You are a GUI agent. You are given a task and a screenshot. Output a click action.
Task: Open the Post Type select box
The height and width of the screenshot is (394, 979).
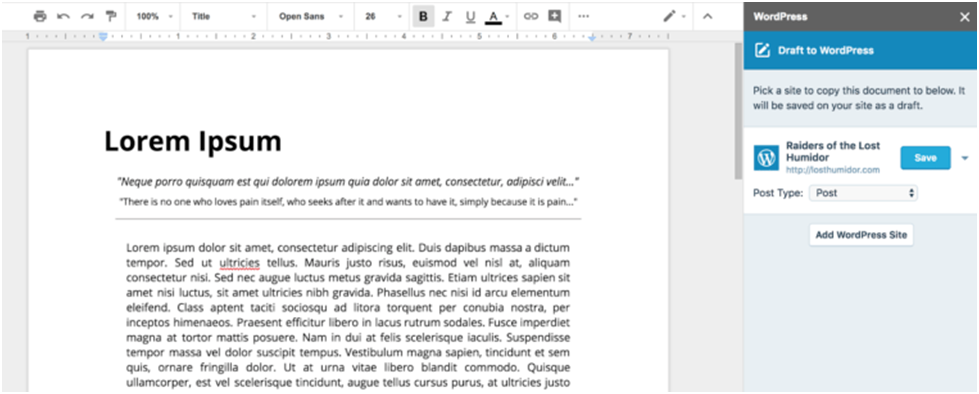pyautogui.click(x=863, y=193)
